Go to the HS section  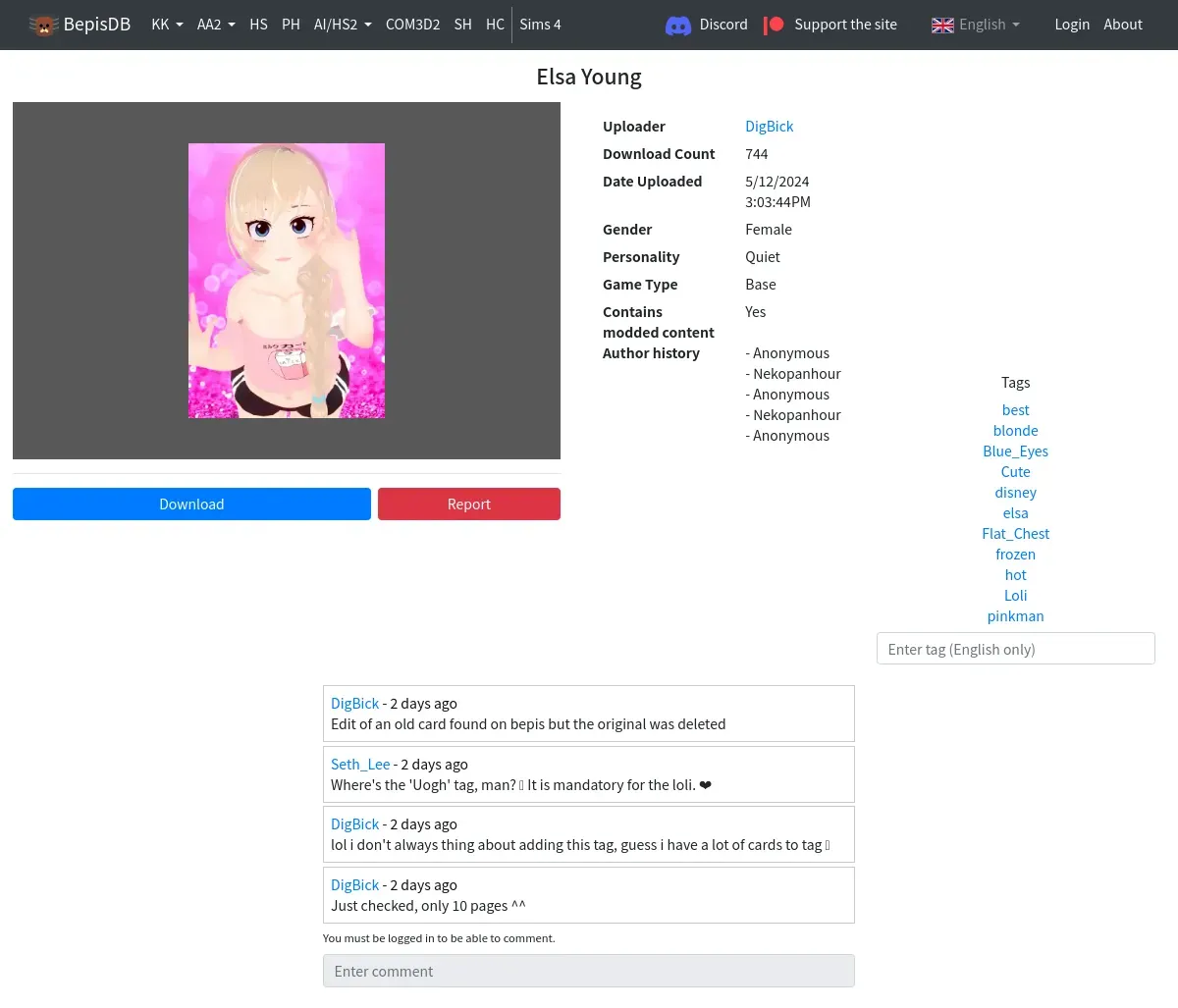pos(258,25)
